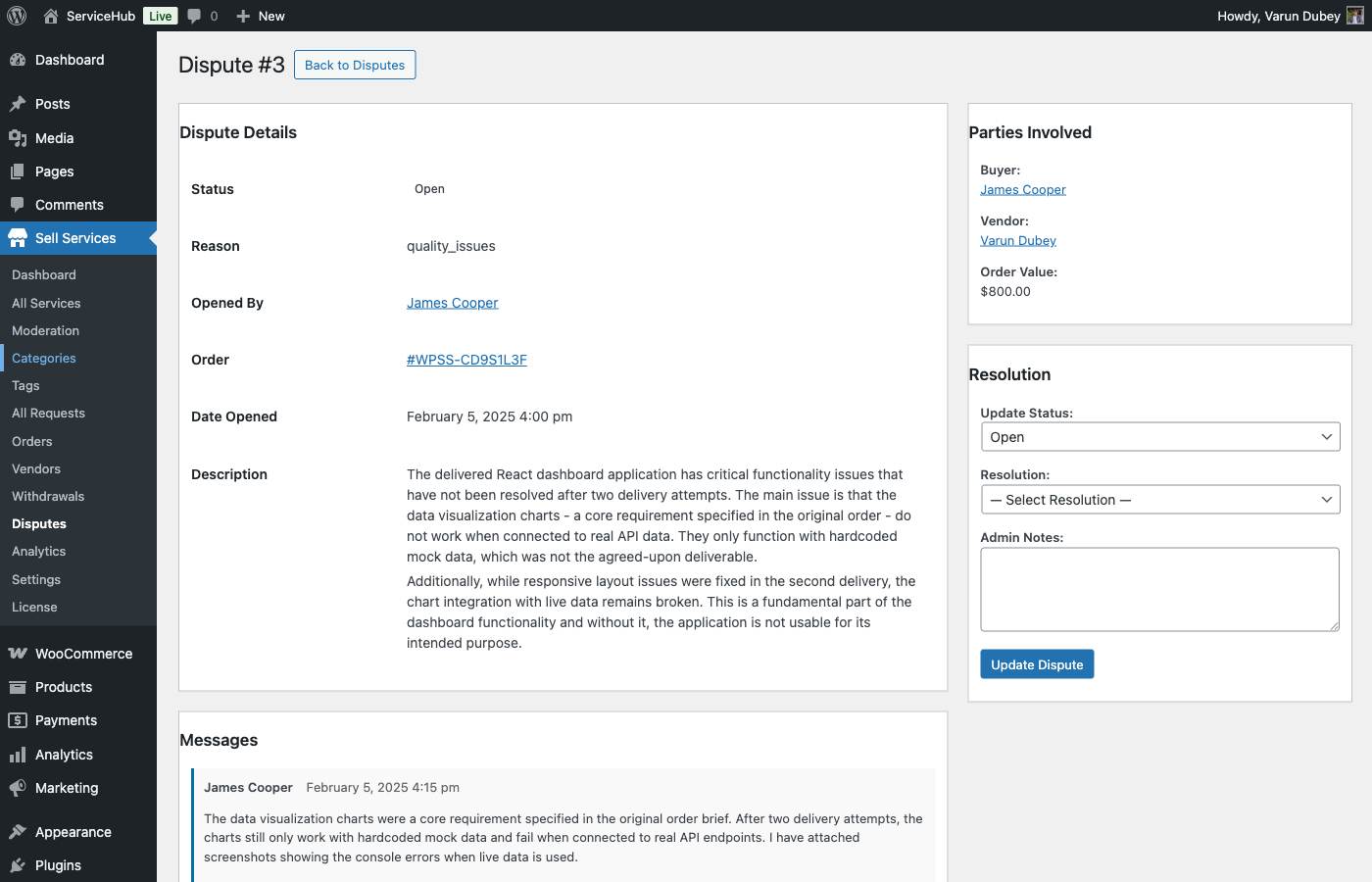This screenshot has width=1372, height=882.
Task: Click the WordPress logo icon
Action: 17,16
